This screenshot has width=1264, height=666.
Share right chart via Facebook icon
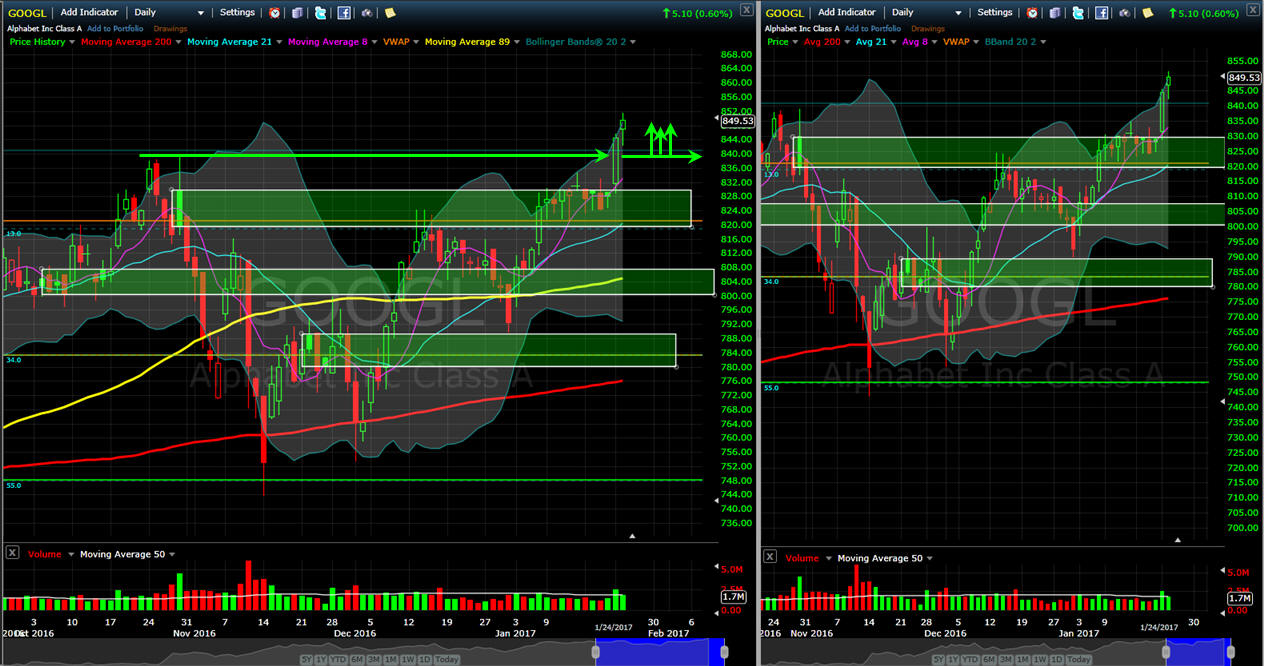click(x=1101, y=13)
